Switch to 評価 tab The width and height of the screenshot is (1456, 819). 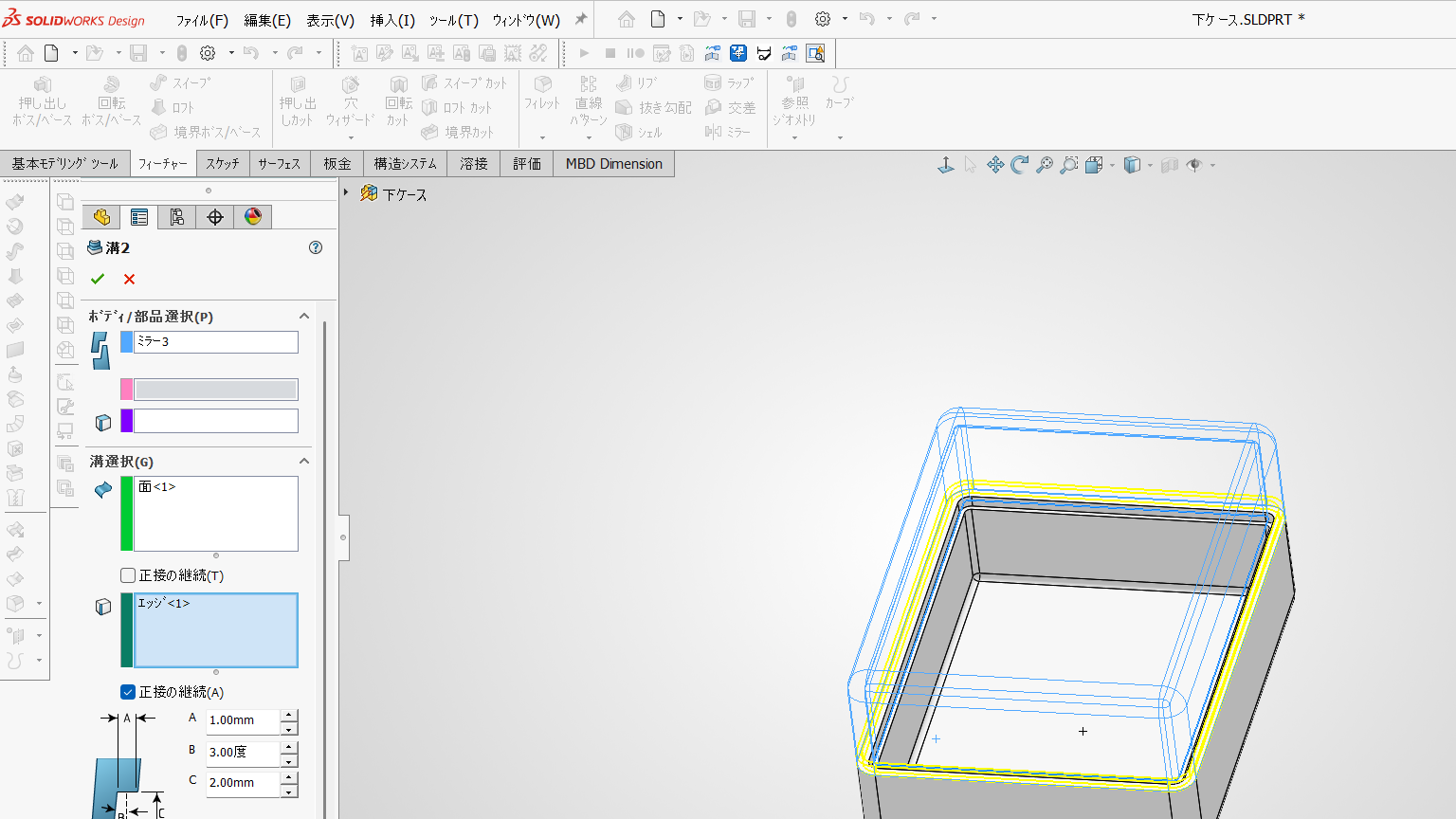pos(527,164)
